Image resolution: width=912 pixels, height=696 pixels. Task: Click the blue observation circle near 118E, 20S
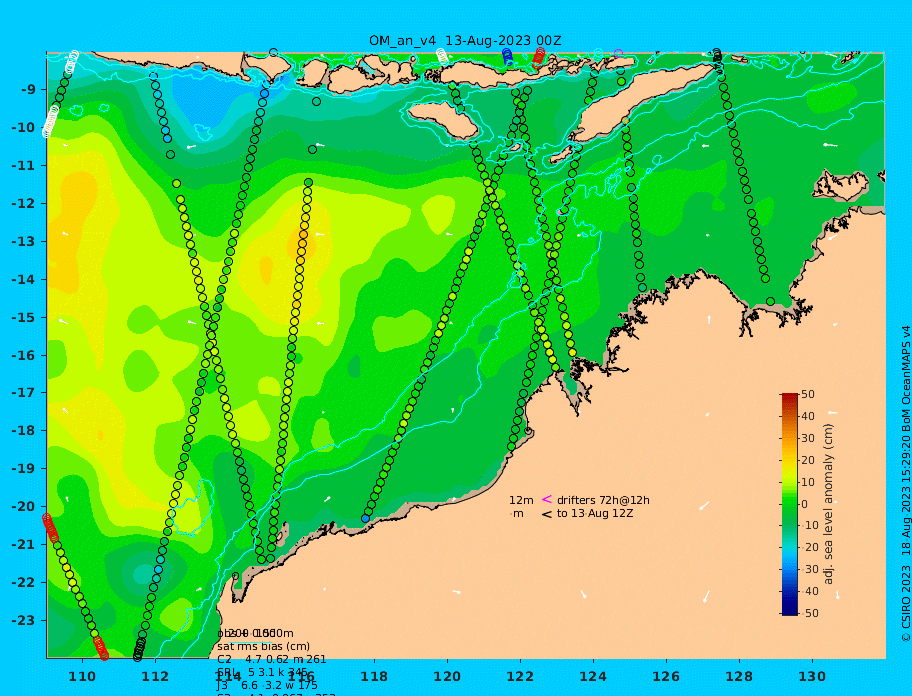pos(365,519)
